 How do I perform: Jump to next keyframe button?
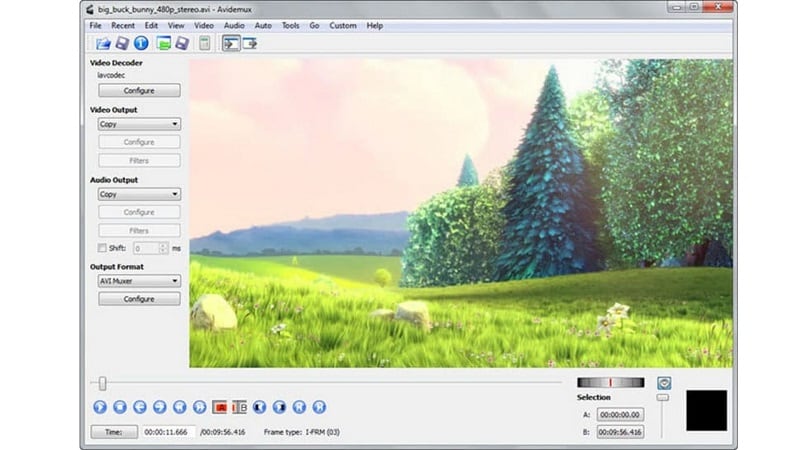pyautogui.click(x=199, y=407)
